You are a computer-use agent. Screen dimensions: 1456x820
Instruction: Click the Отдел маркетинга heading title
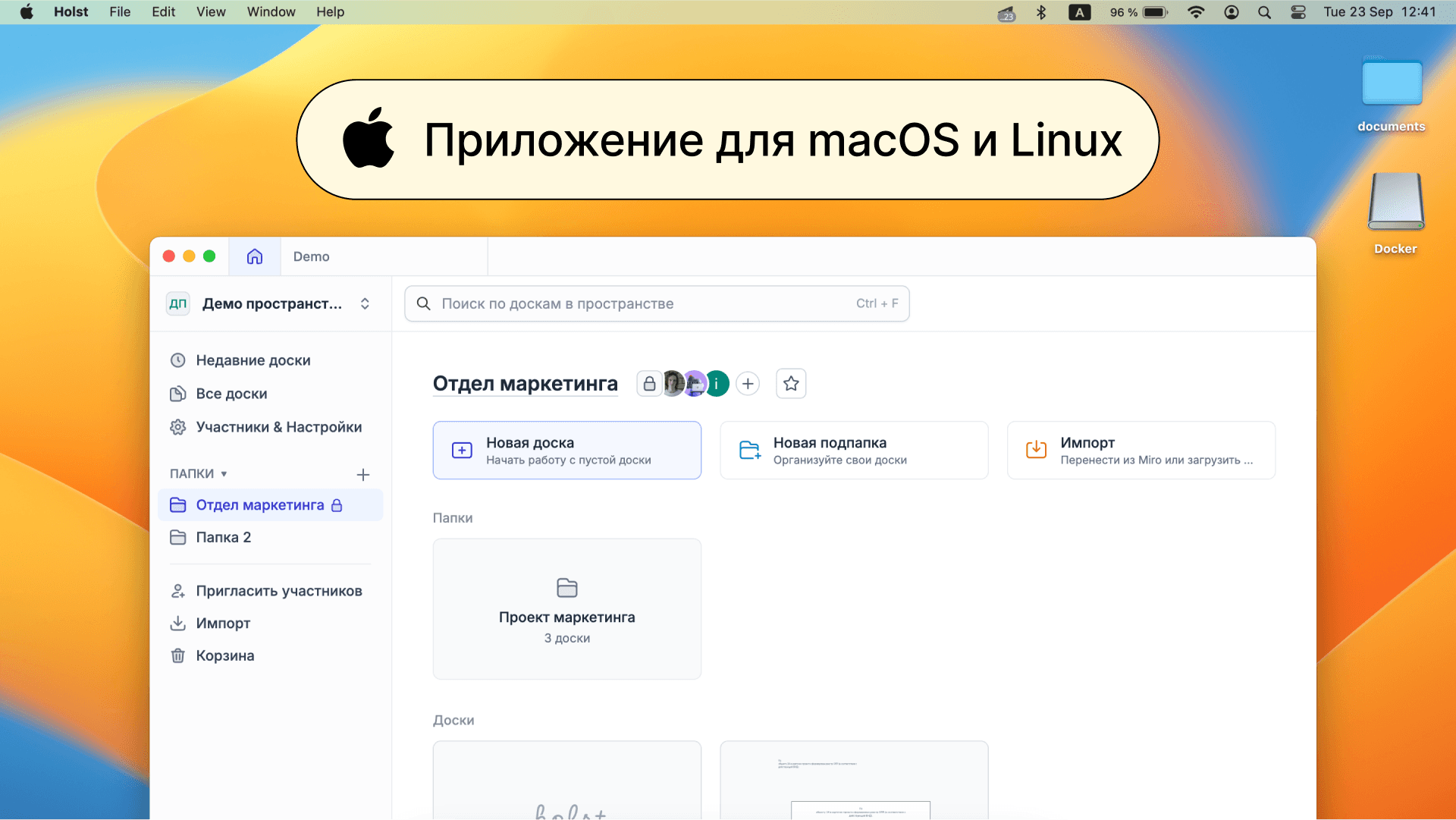(x=526, y=384)
